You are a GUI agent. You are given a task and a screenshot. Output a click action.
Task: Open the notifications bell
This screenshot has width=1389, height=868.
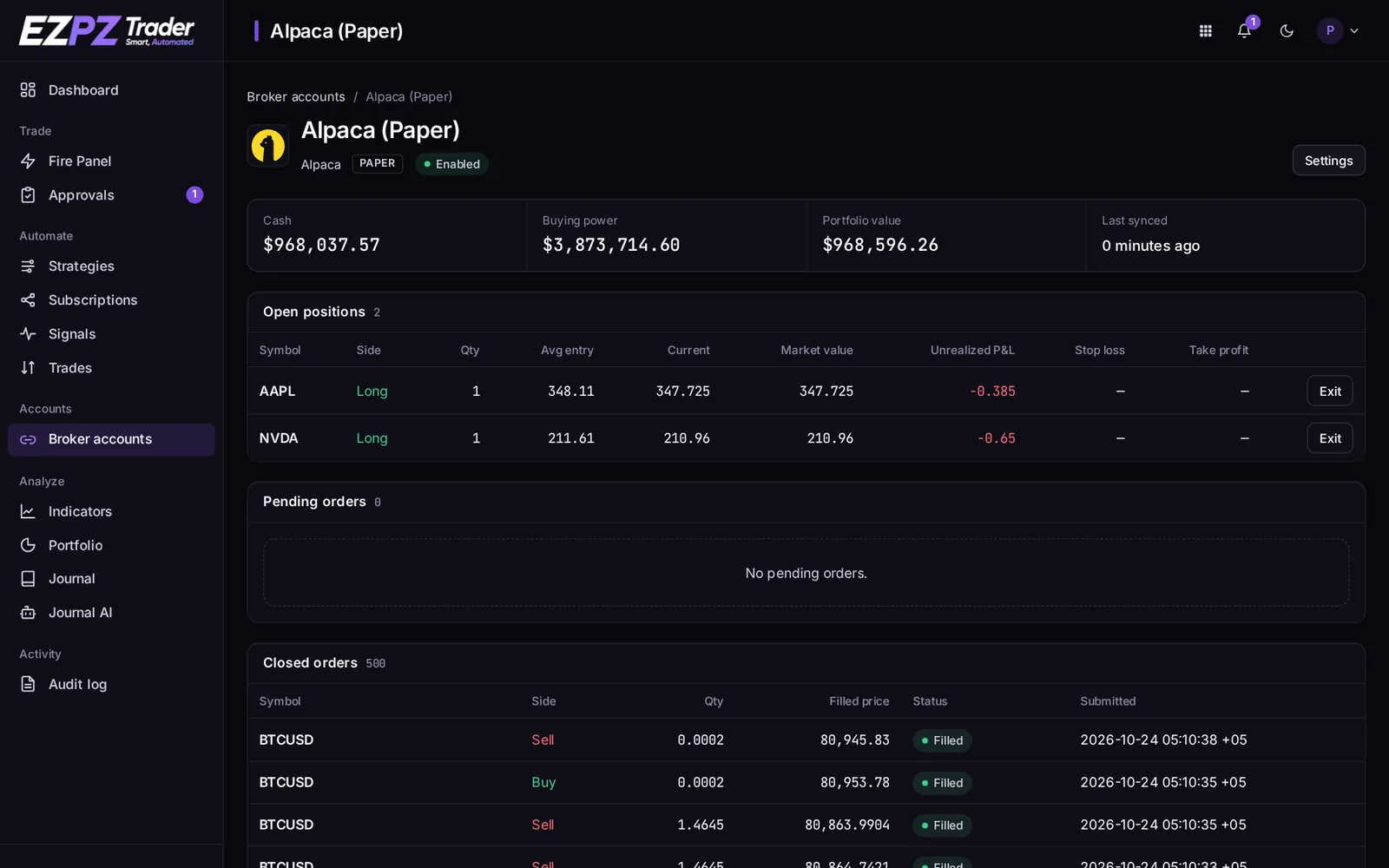pos(1244,30)
